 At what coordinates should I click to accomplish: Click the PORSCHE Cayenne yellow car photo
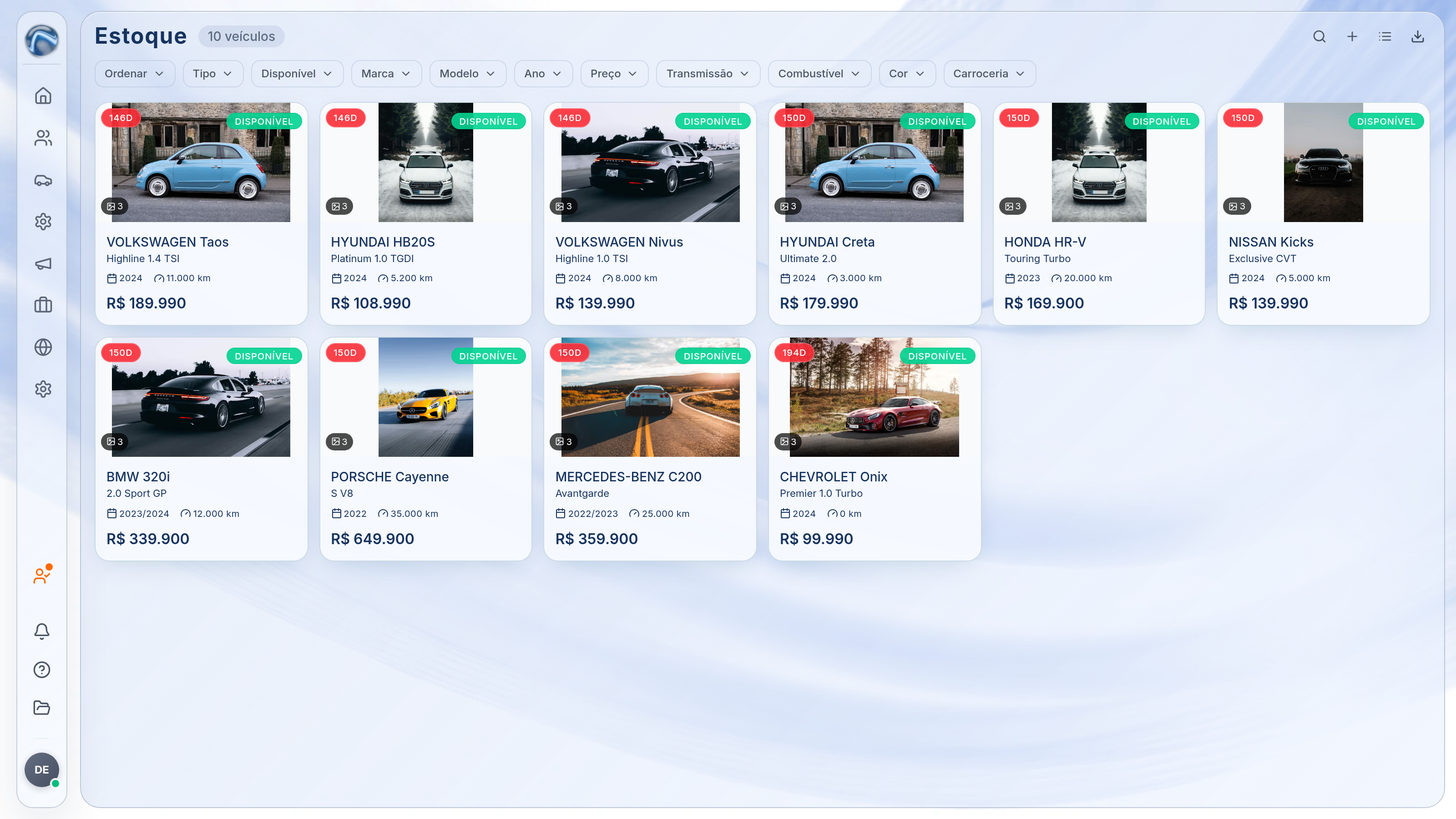[425, 397]
